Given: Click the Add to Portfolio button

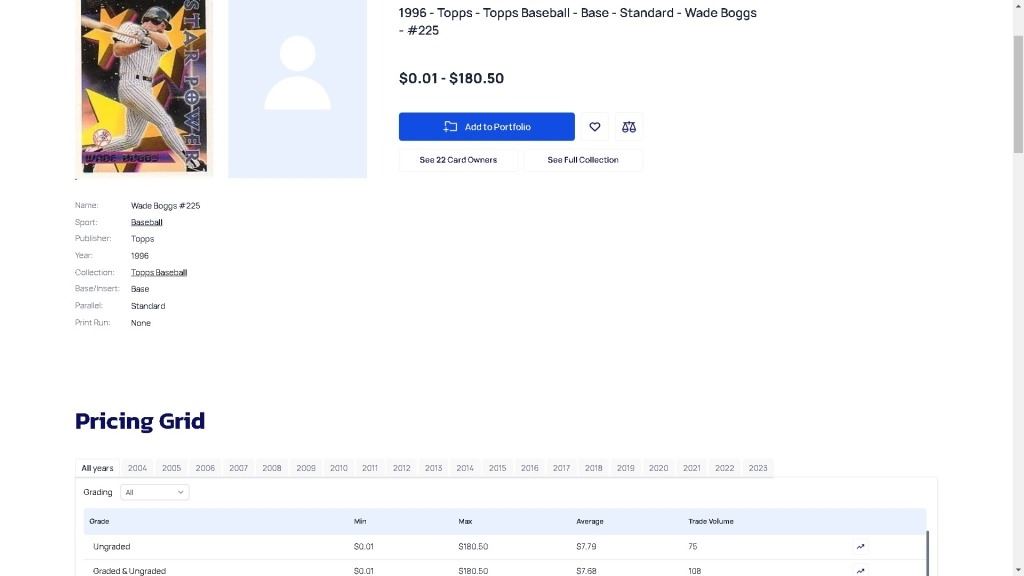Looking at the screenshot, I should [x=486, y=127].
